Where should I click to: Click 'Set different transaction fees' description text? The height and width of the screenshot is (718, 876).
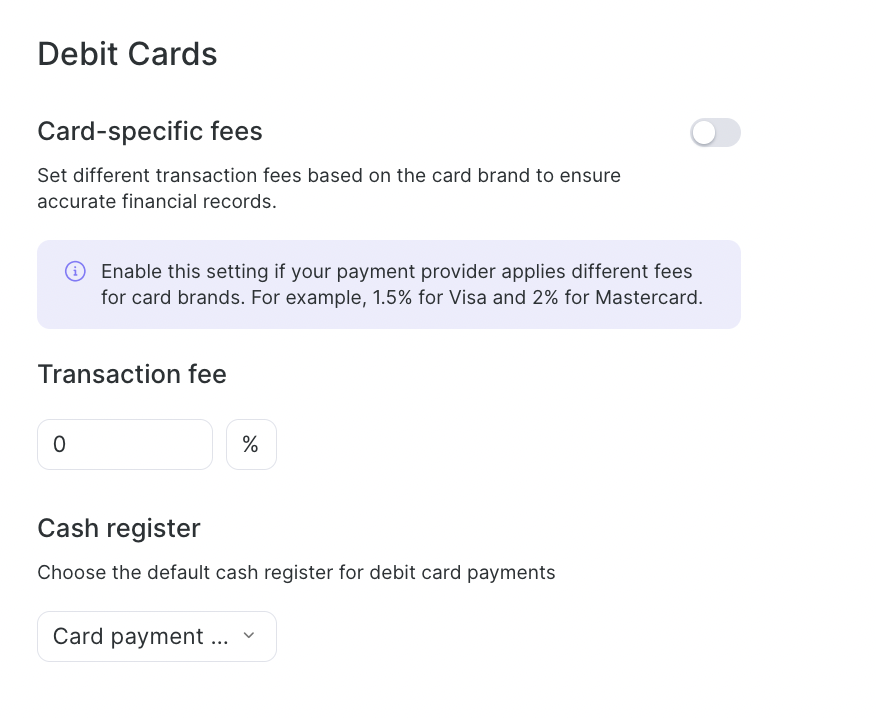(329, 176)
